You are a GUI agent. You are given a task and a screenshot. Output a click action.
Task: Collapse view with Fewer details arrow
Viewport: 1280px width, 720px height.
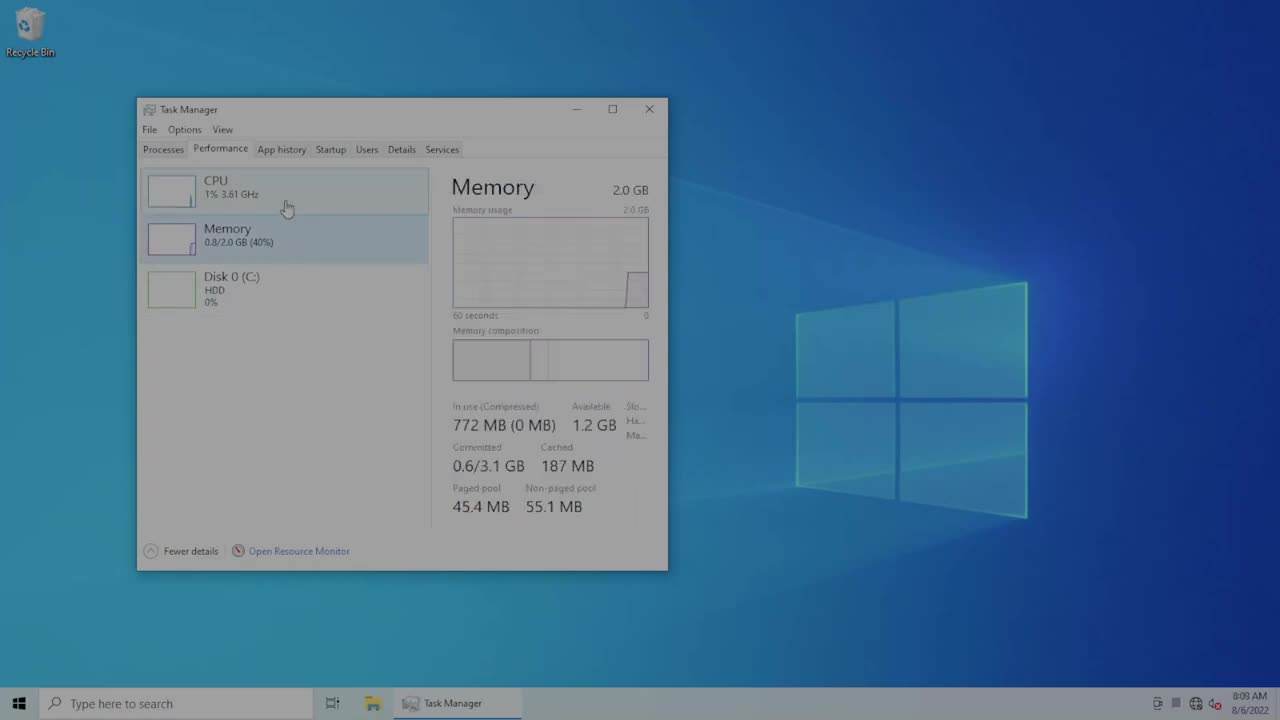[151, 551]
